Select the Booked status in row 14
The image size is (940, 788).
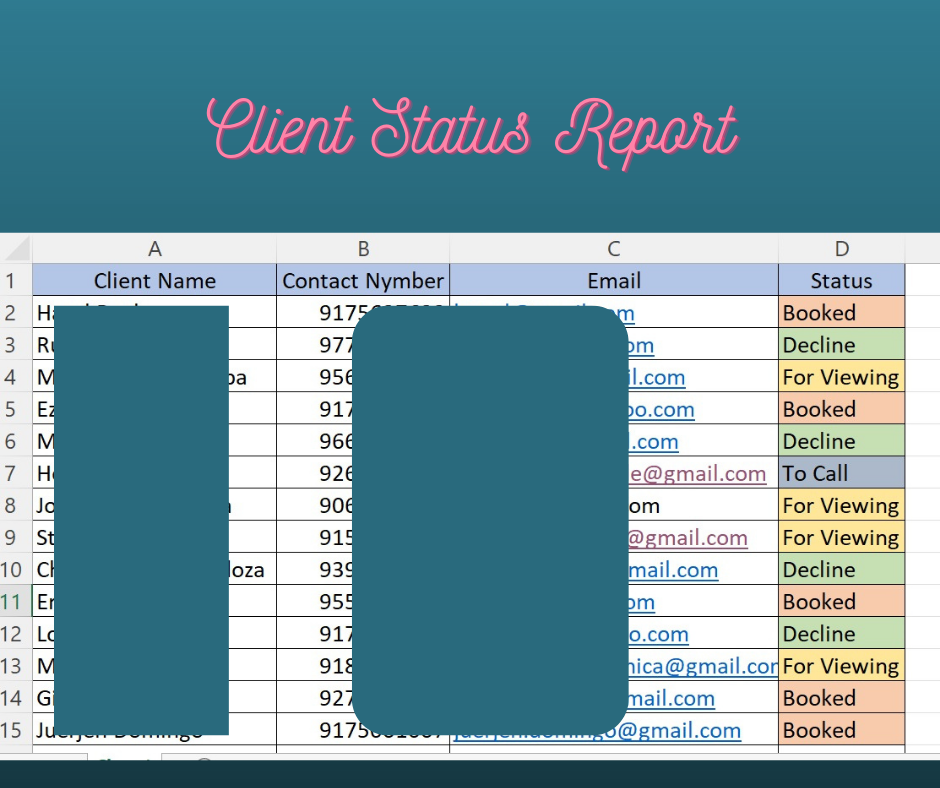[842, 698]
